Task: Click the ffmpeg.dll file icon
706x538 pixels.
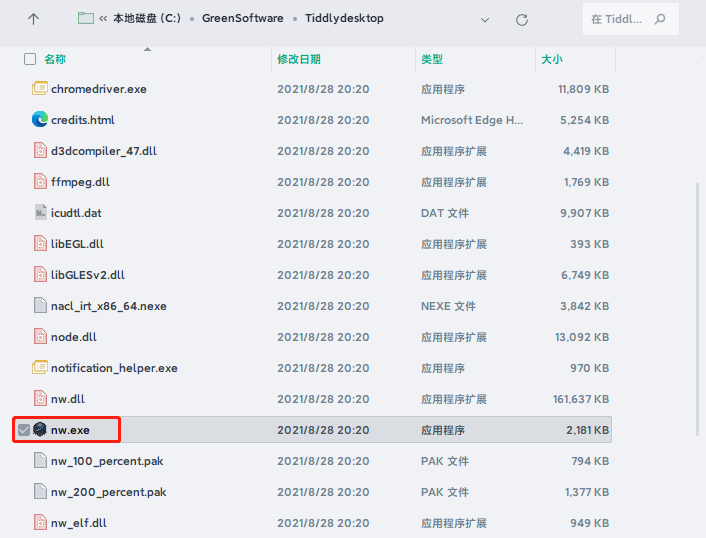Action: tap(40, 181)
